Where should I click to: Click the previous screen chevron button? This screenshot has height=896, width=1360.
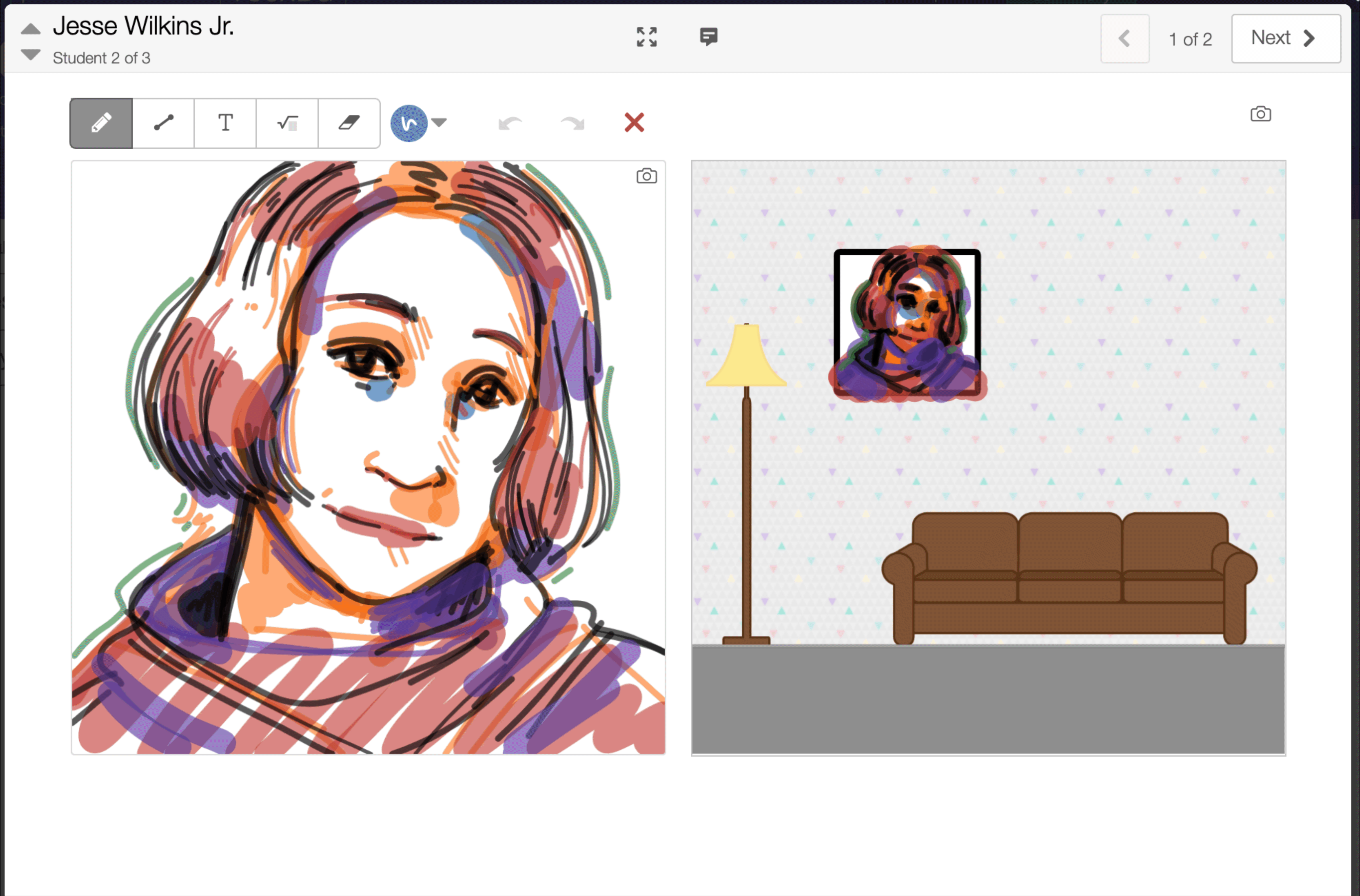click(1124, 38)
